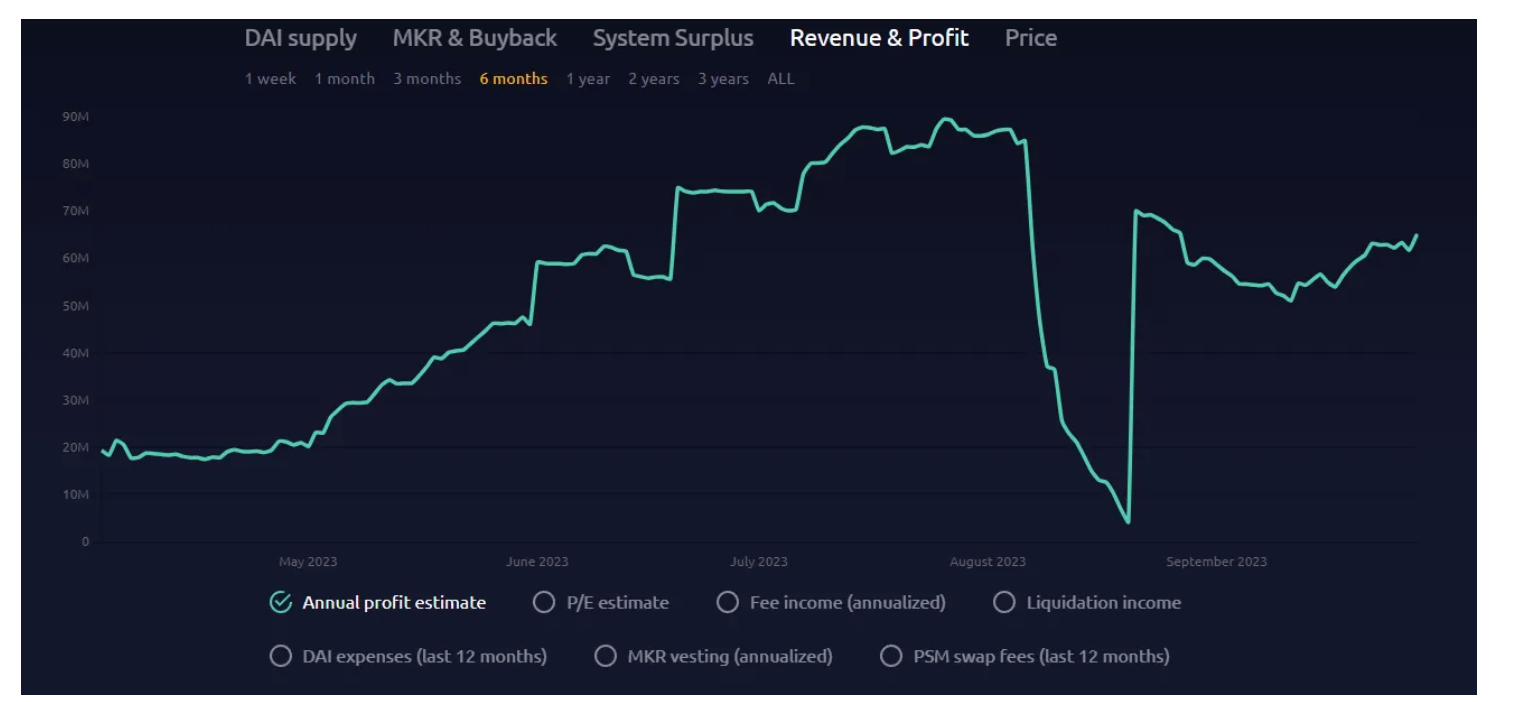Switch to MKR vesting (annualized)

click(605, 656)
